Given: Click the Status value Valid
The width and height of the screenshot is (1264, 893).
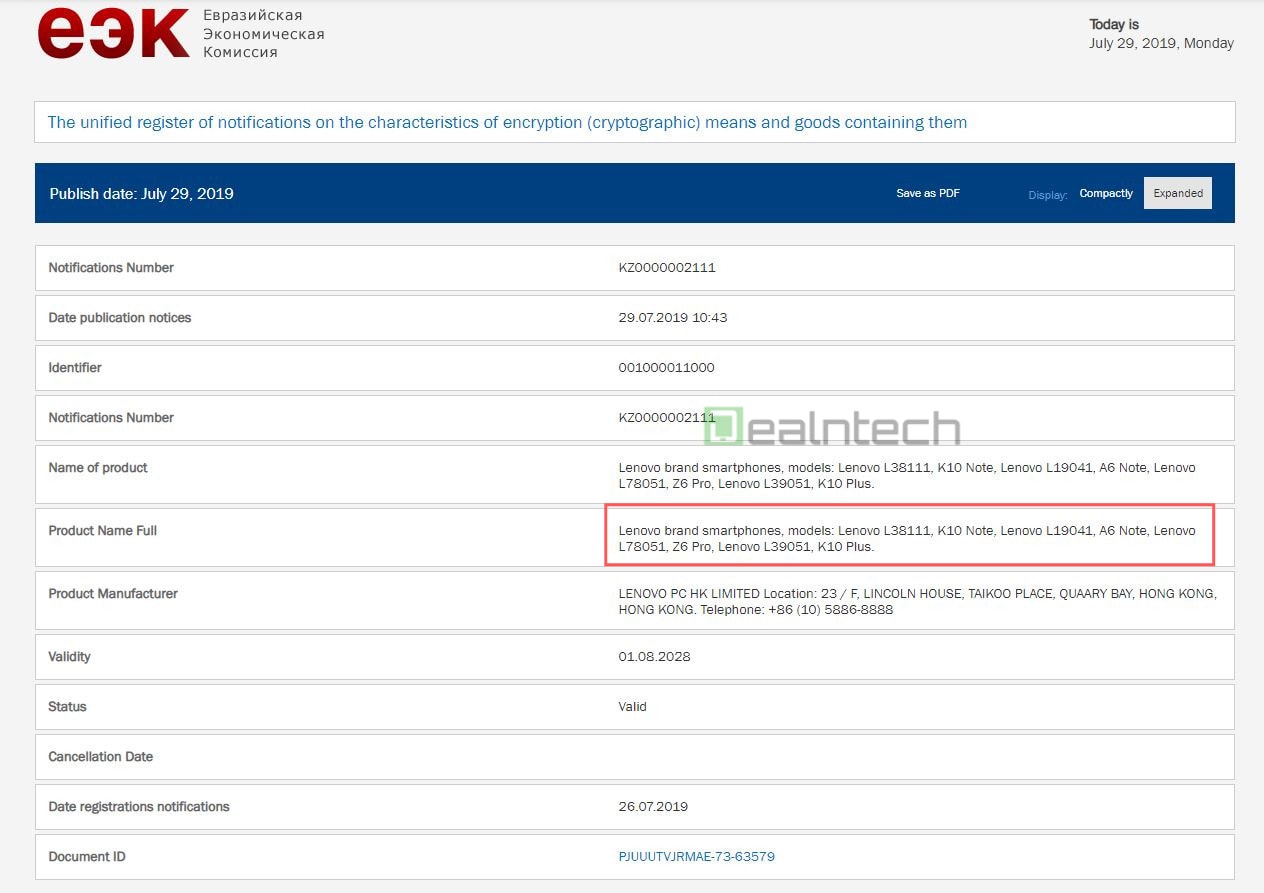Looking at the screenshot, I should (632, 707).
